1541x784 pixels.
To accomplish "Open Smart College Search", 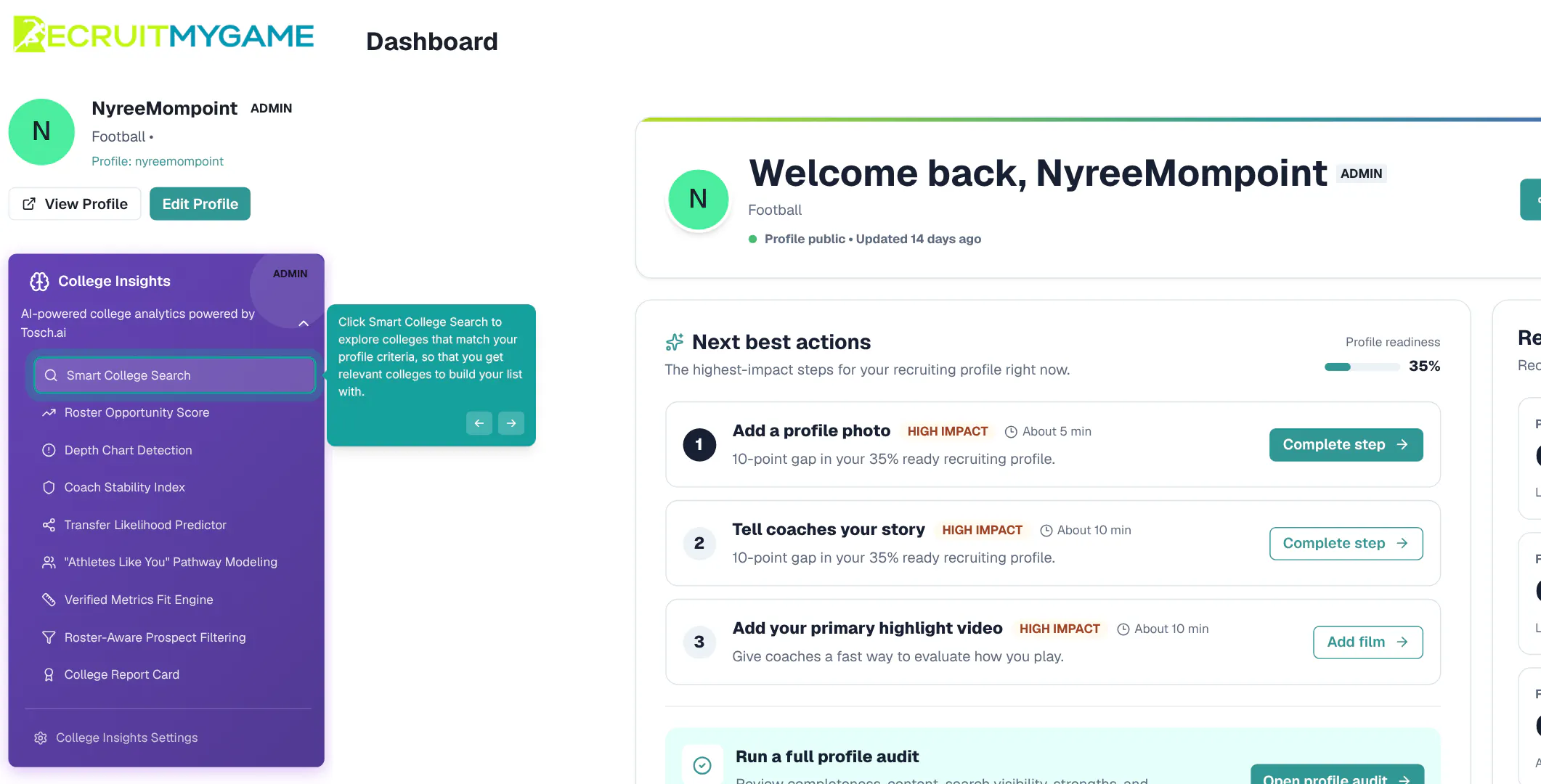I will point(174,375).
